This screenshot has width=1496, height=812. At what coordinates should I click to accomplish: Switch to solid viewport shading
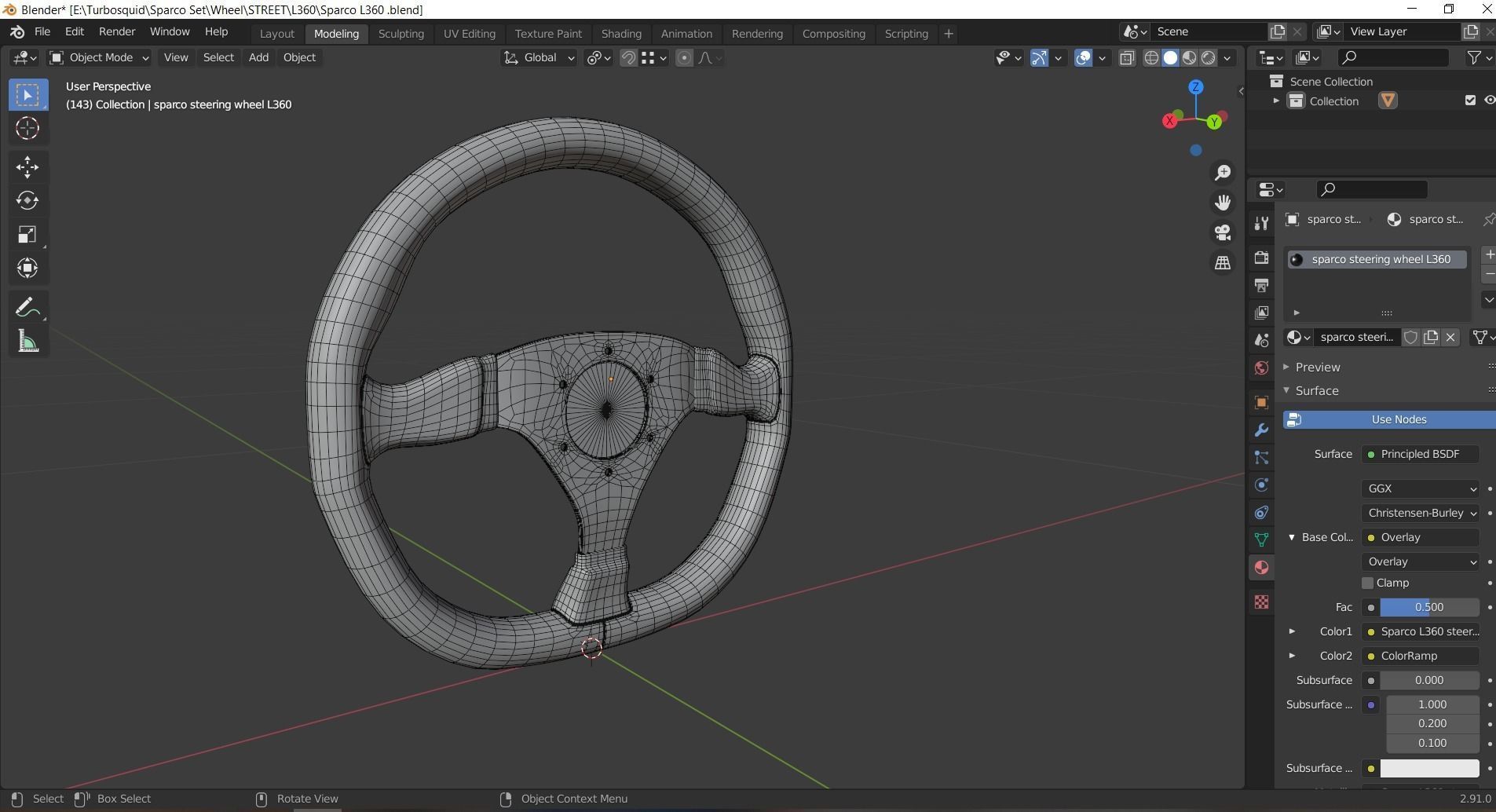point(1170,57)
